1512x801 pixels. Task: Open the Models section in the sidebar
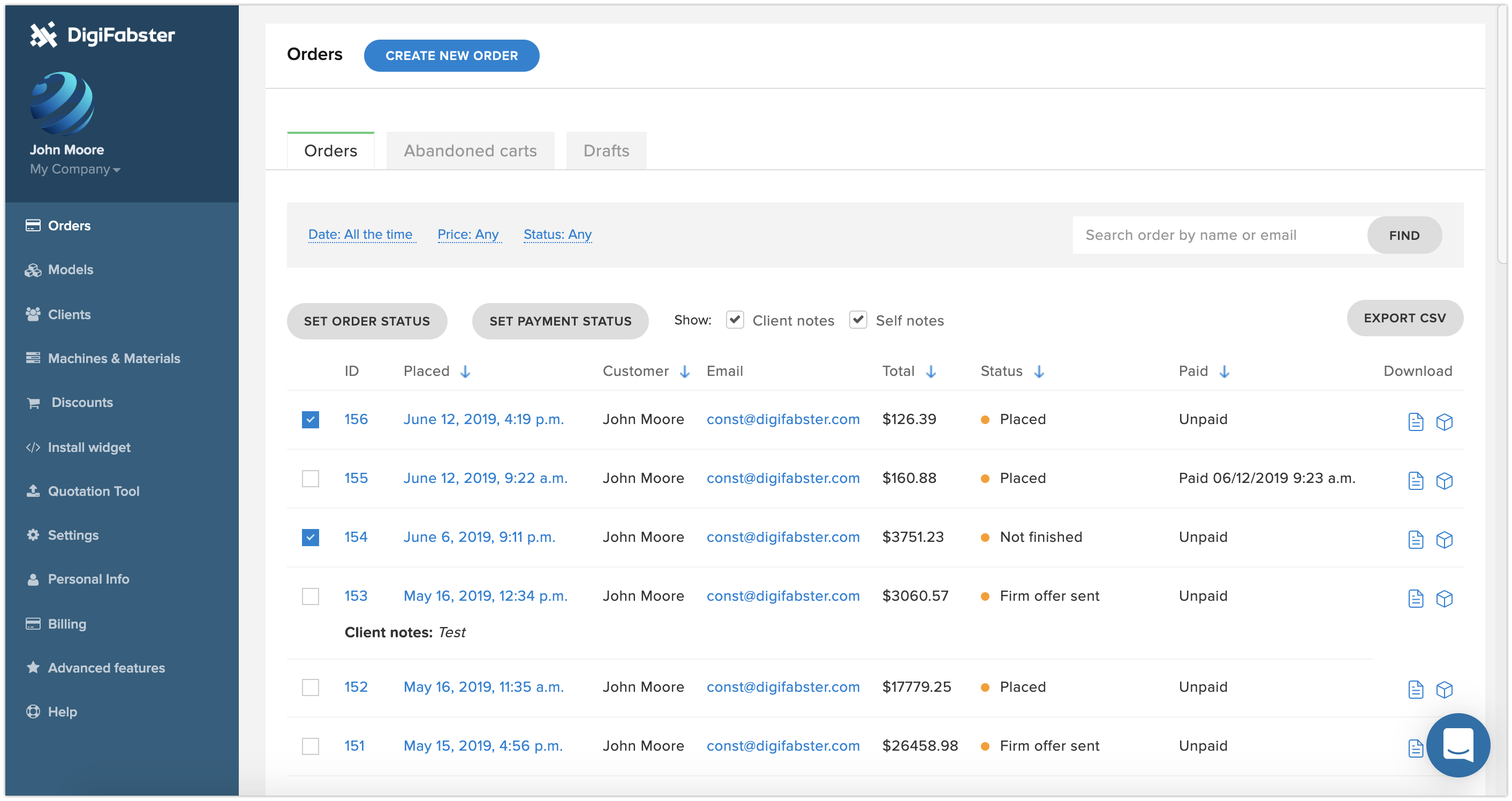click(x=71, y=269)
